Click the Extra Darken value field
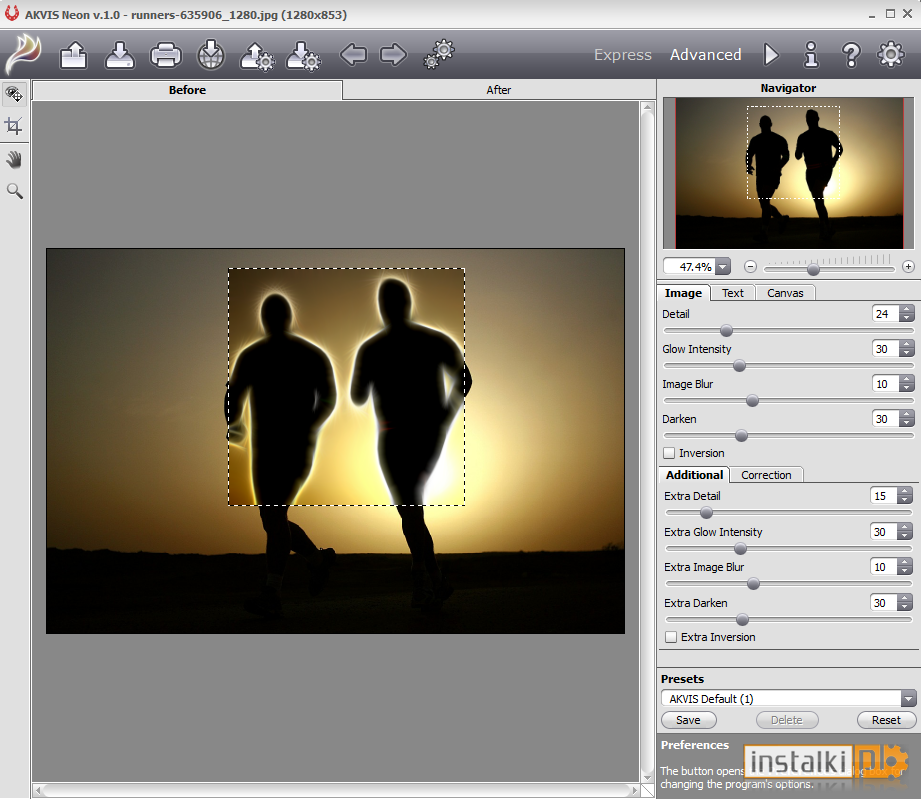 coord(884,603)
